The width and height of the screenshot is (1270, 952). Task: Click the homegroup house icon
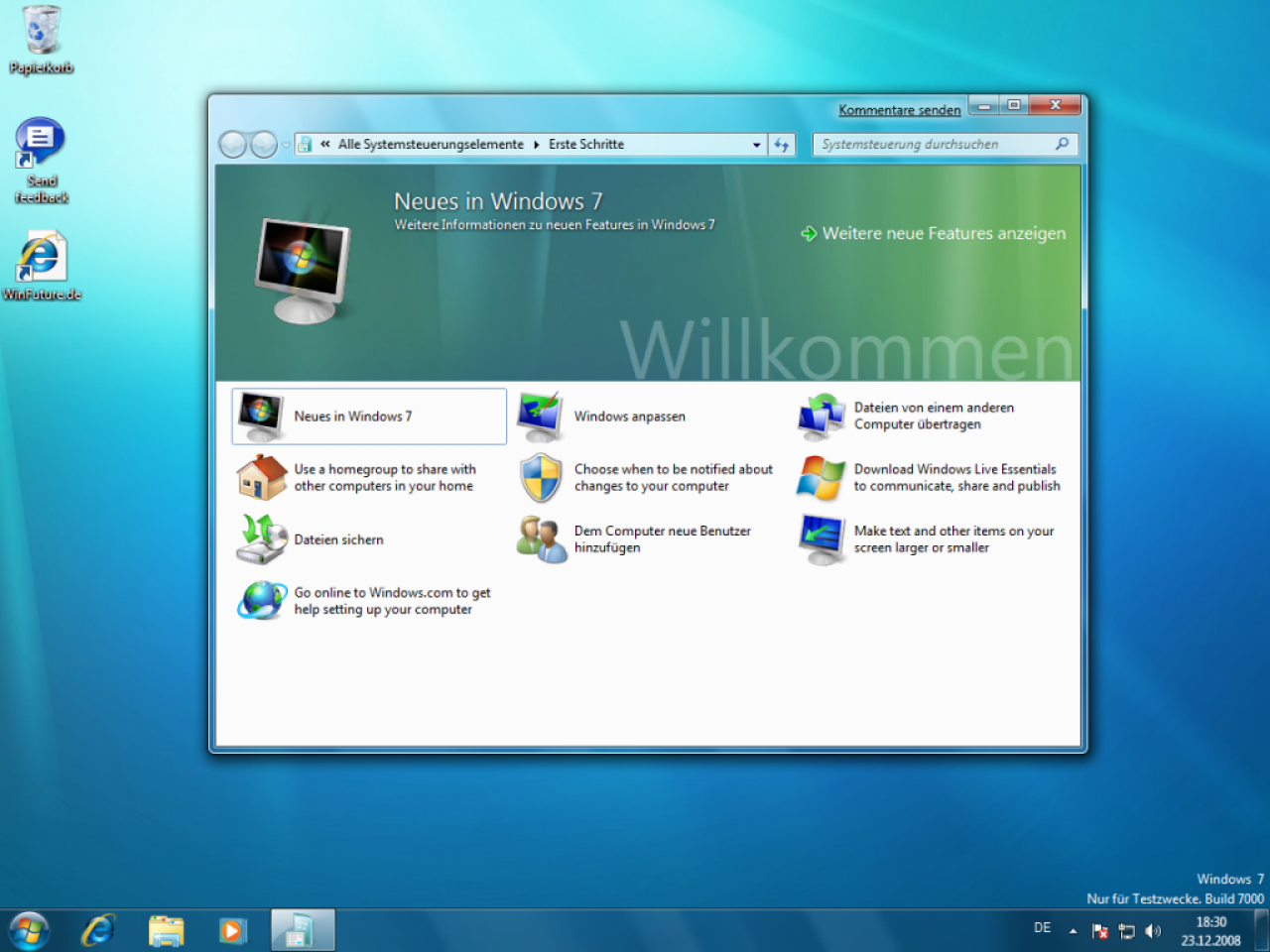(x=262, y=478)
